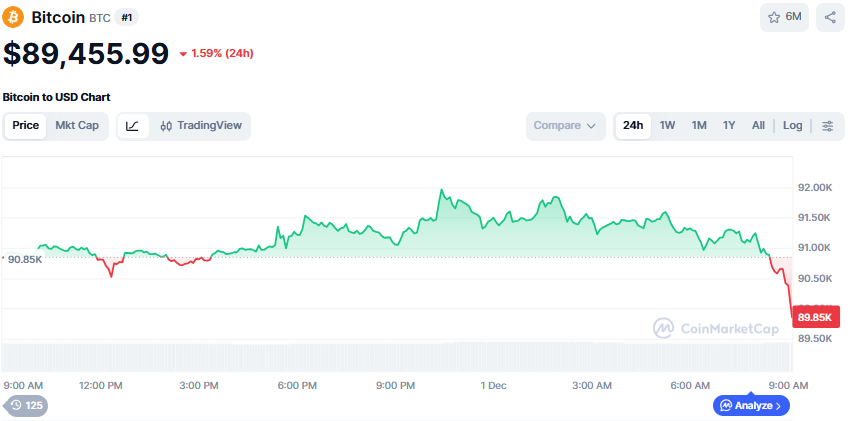Image resolution: width=850 pixels, height=421 pixels.
Task: Open the Compare dropdown
Action: tap(565, 126)
